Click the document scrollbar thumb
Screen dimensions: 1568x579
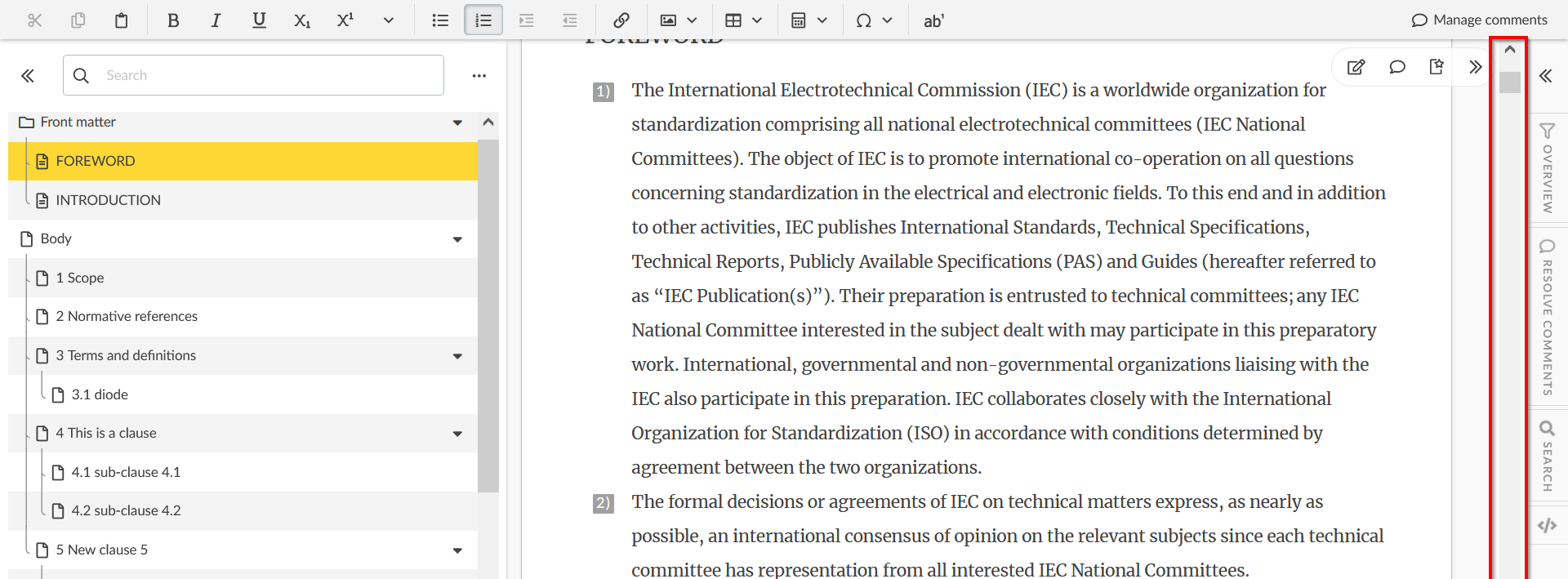tap(1510, 82)
